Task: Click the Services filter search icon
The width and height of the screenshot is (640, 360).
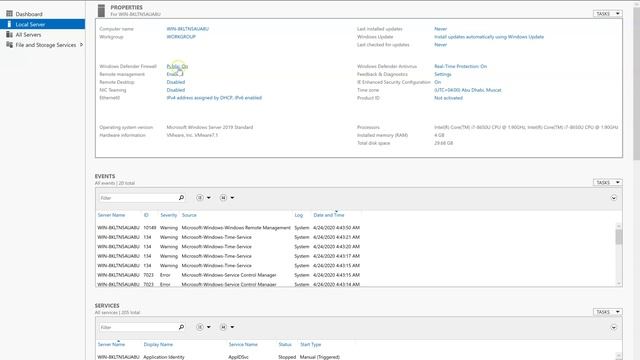Action: tap(181, 327)
